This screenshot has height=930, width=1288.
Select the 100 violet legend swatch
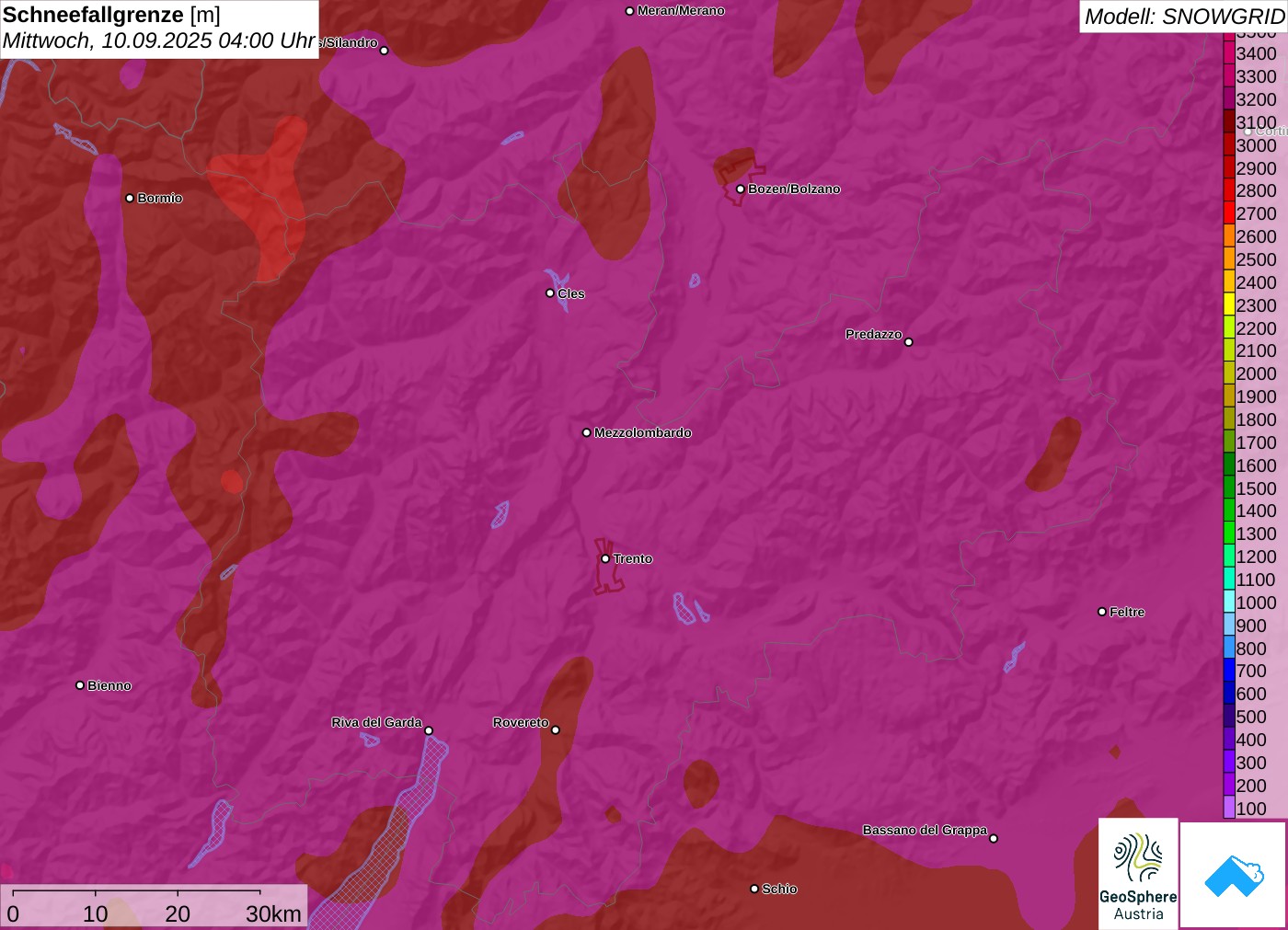pos(1229,808)
